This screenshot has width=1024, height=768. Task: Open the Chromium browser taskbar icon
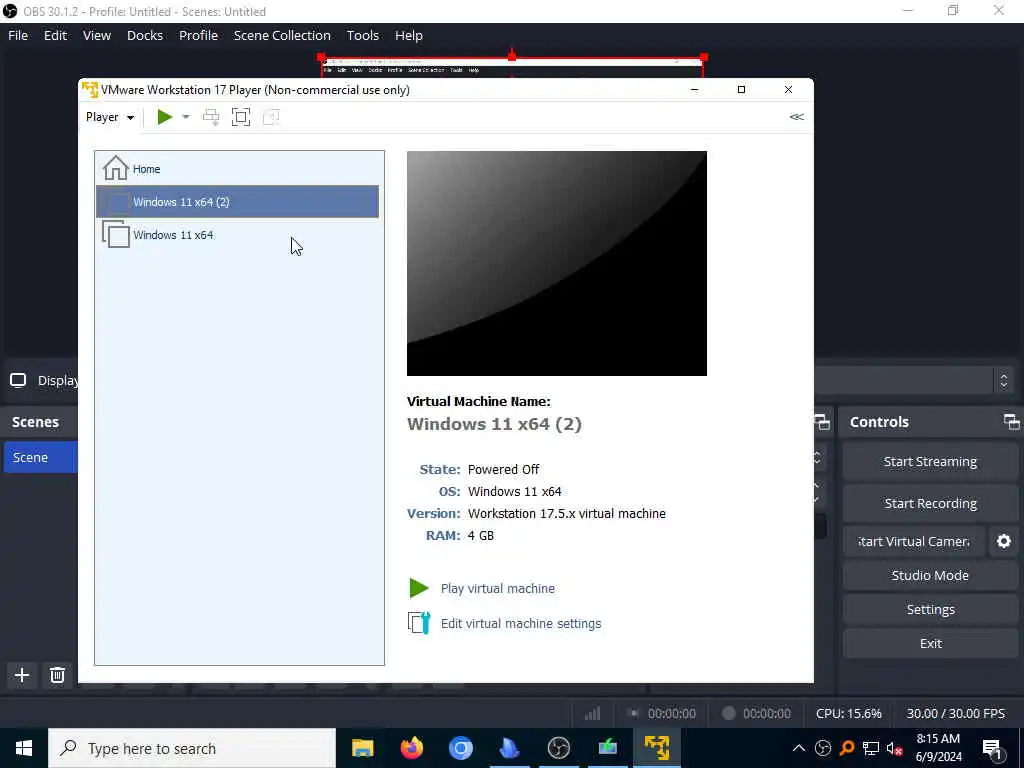click(x=460, y=748)
